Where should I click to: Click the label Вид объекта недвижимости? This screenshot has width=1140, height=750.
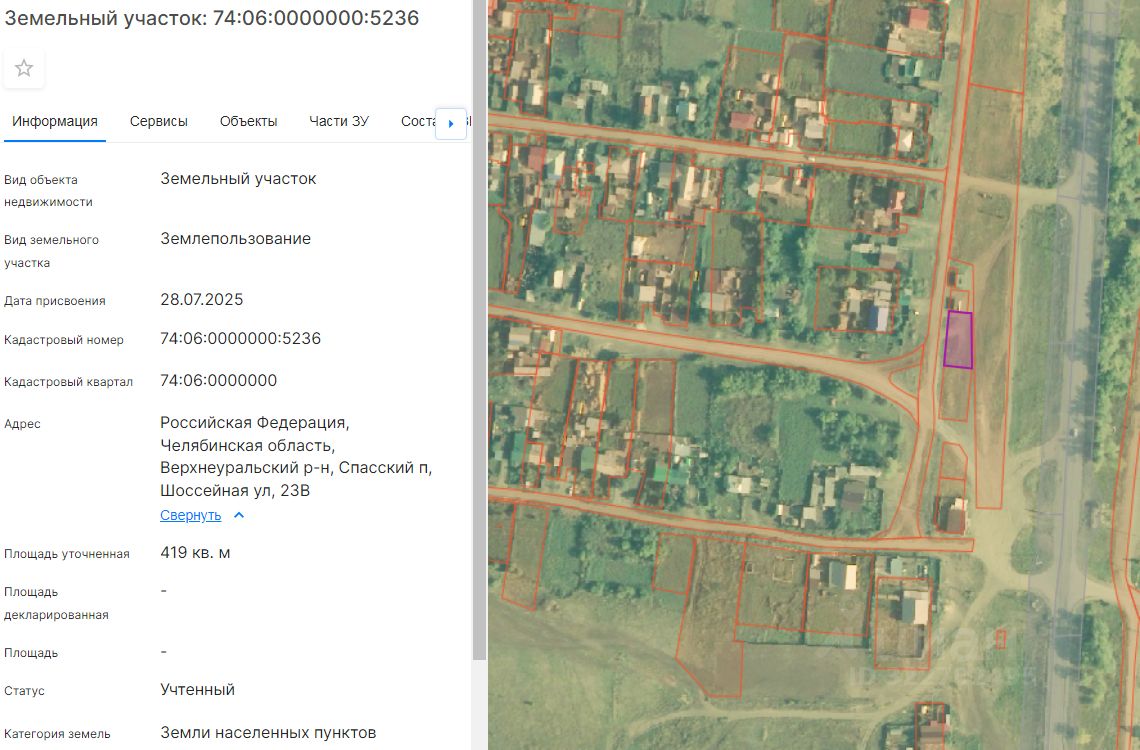coord(48,190)
